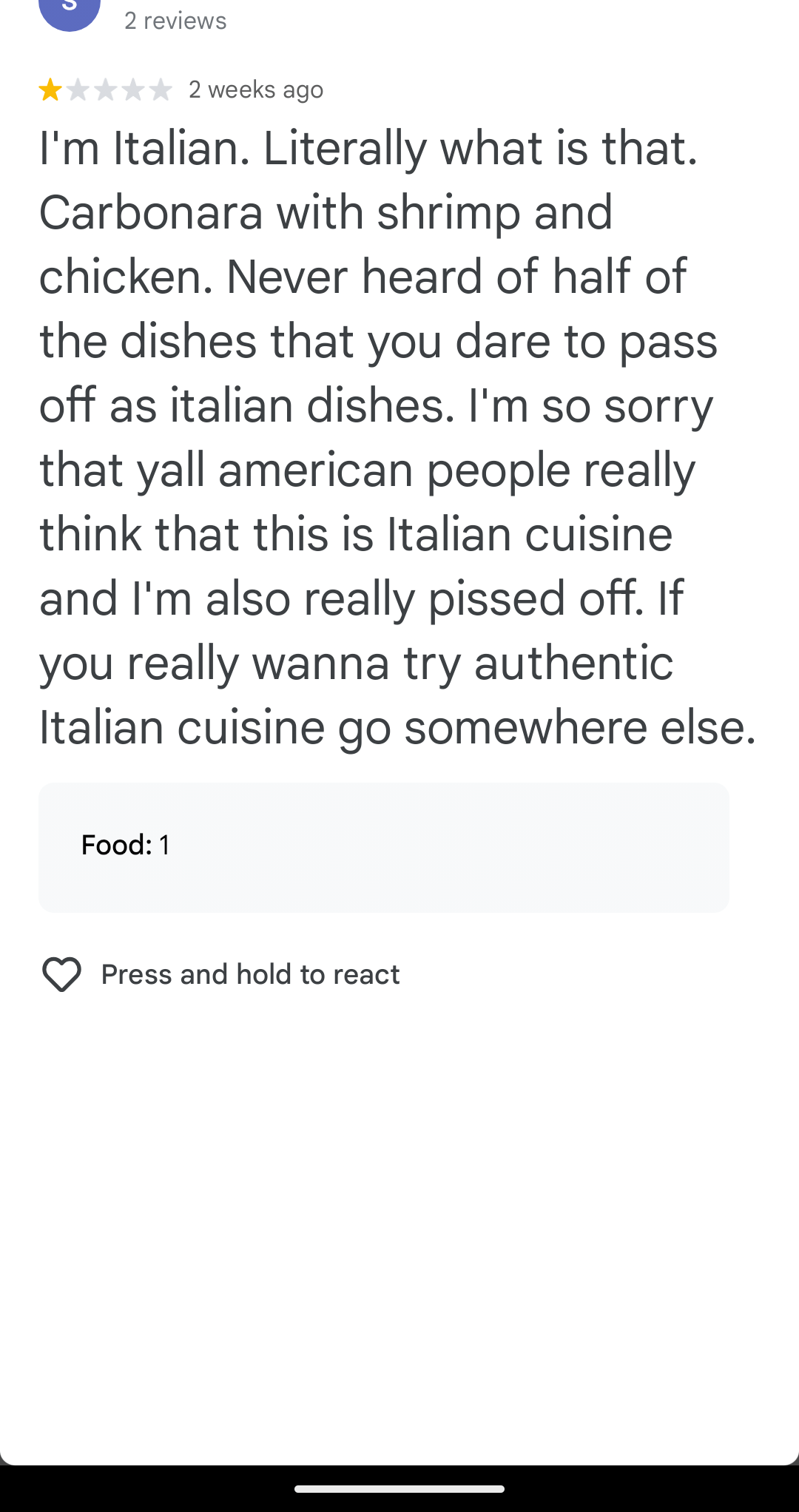Open the reviewer's purple S avatar
This screenshot has width=799, height=1512.
tap(70, 10)
